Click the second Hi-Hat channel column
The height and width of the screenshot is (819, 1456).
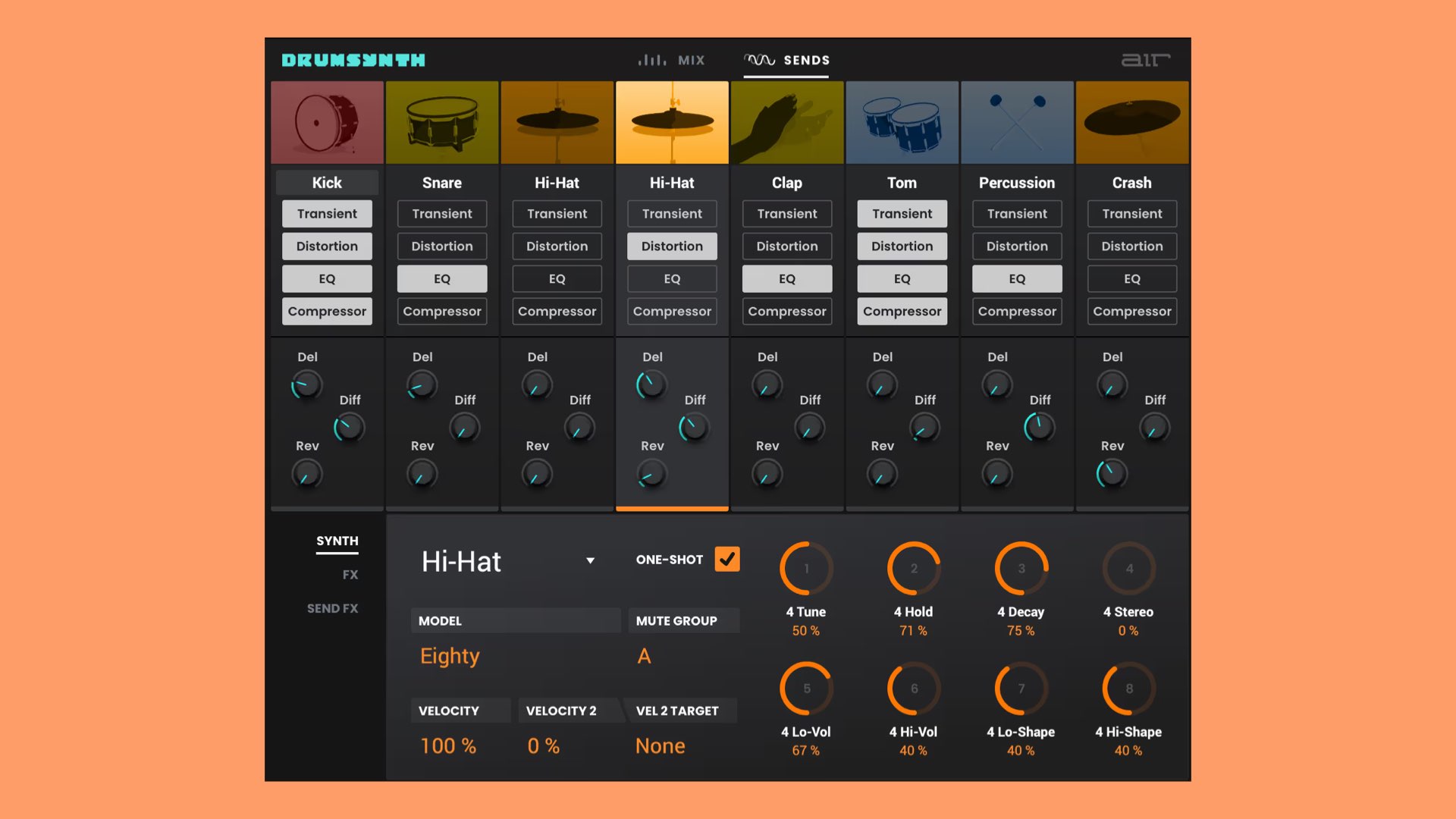[672, 121]
